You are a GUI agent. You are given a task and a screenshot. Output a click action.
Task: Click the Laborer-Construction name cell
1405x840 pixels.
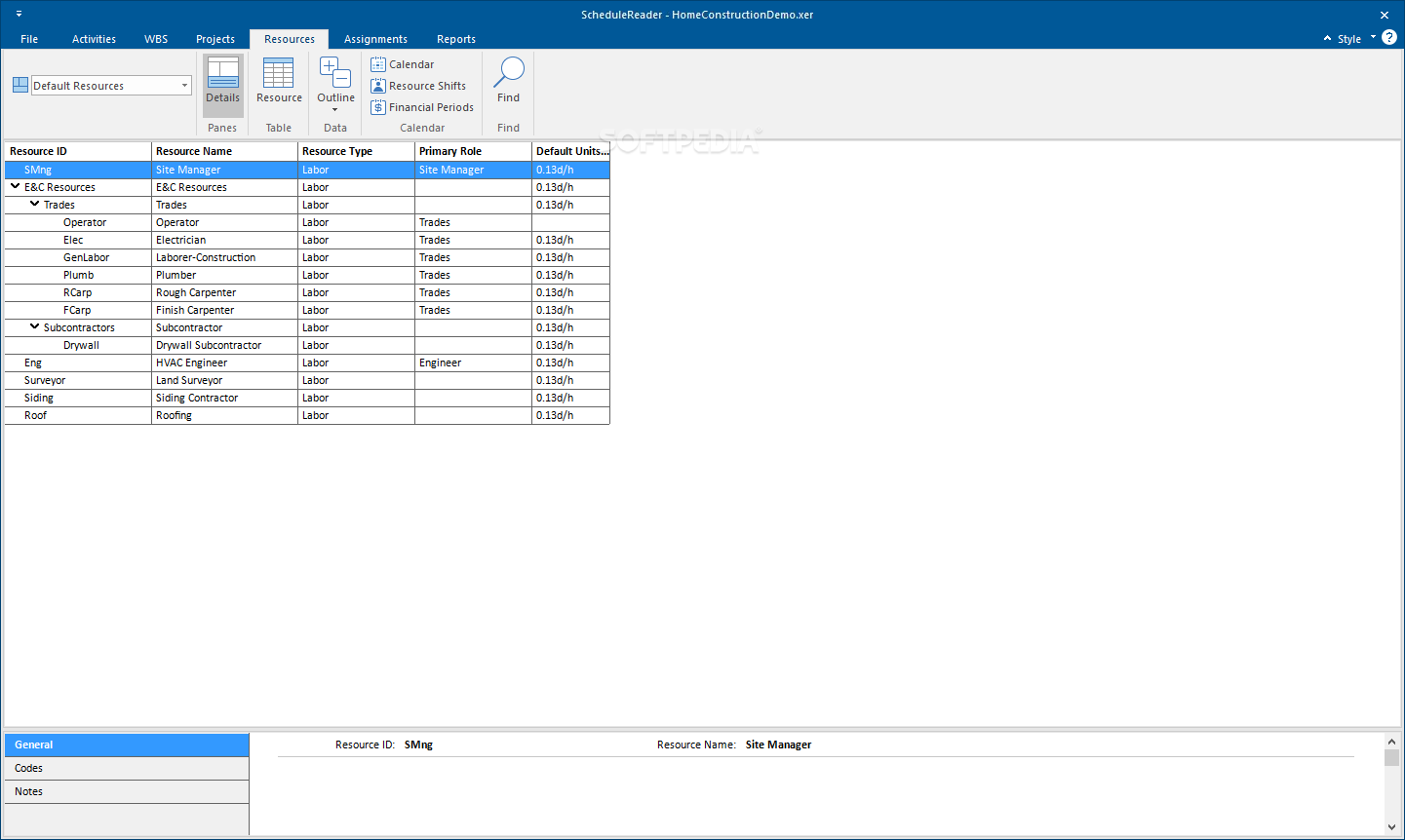pyautogui.click(x=224, y=257)
